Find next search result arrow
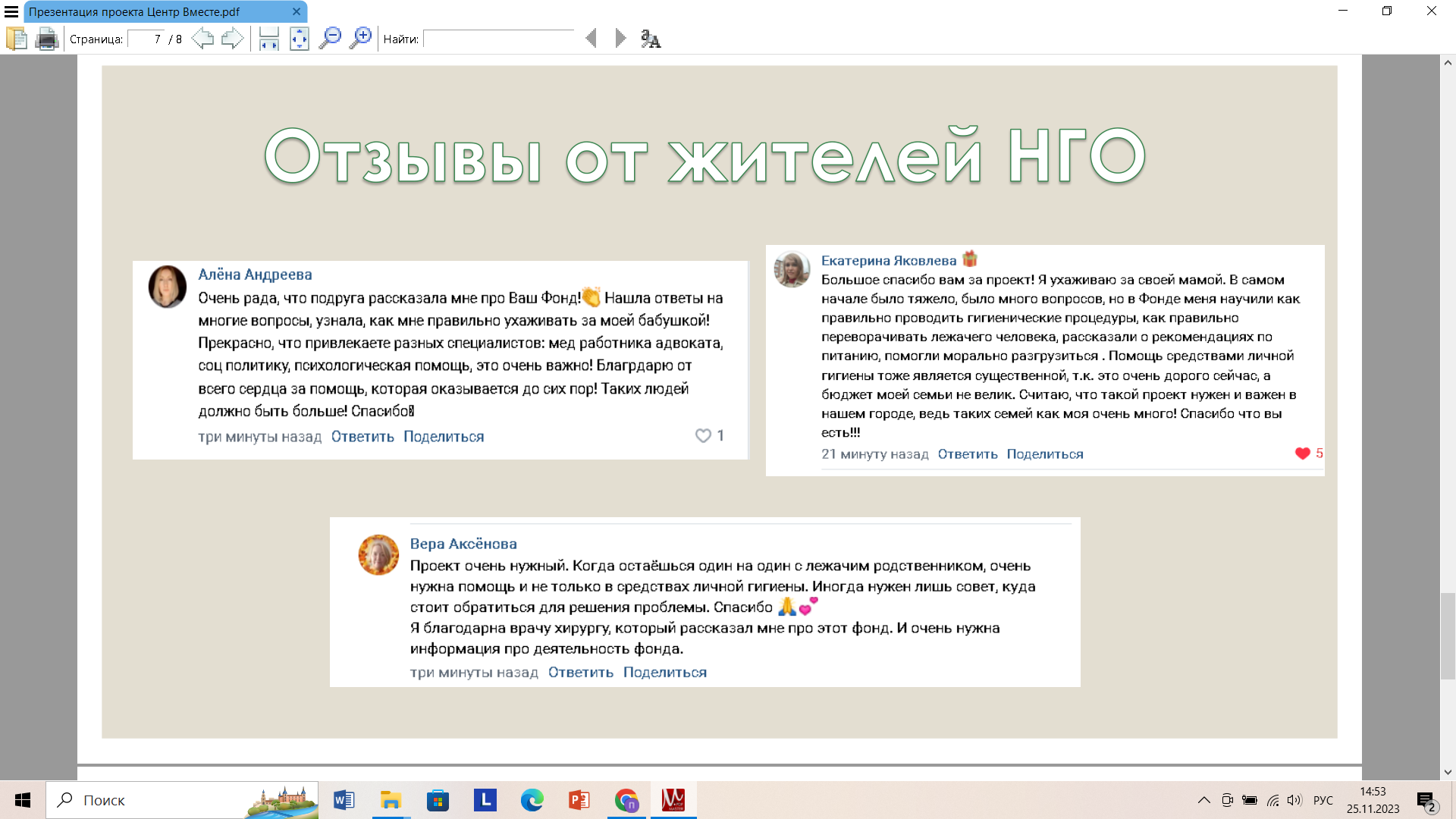 (620, 39)
